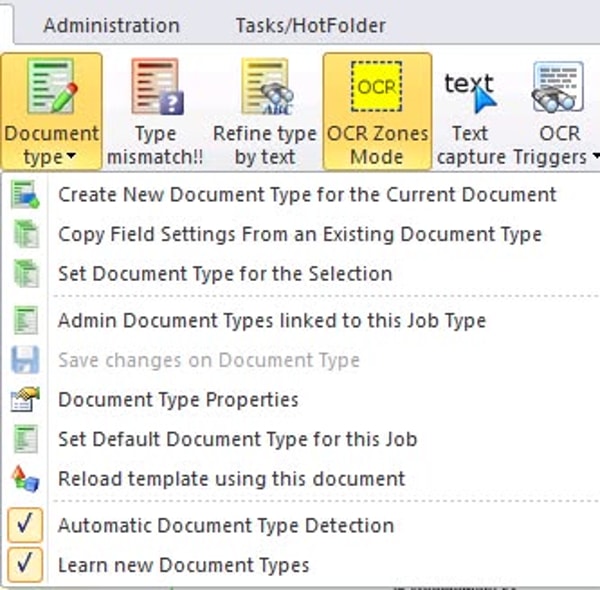This screenshot has width=600, height=590.
Task: Click the Admin Document Types menu icon
Action: [26, 320]
